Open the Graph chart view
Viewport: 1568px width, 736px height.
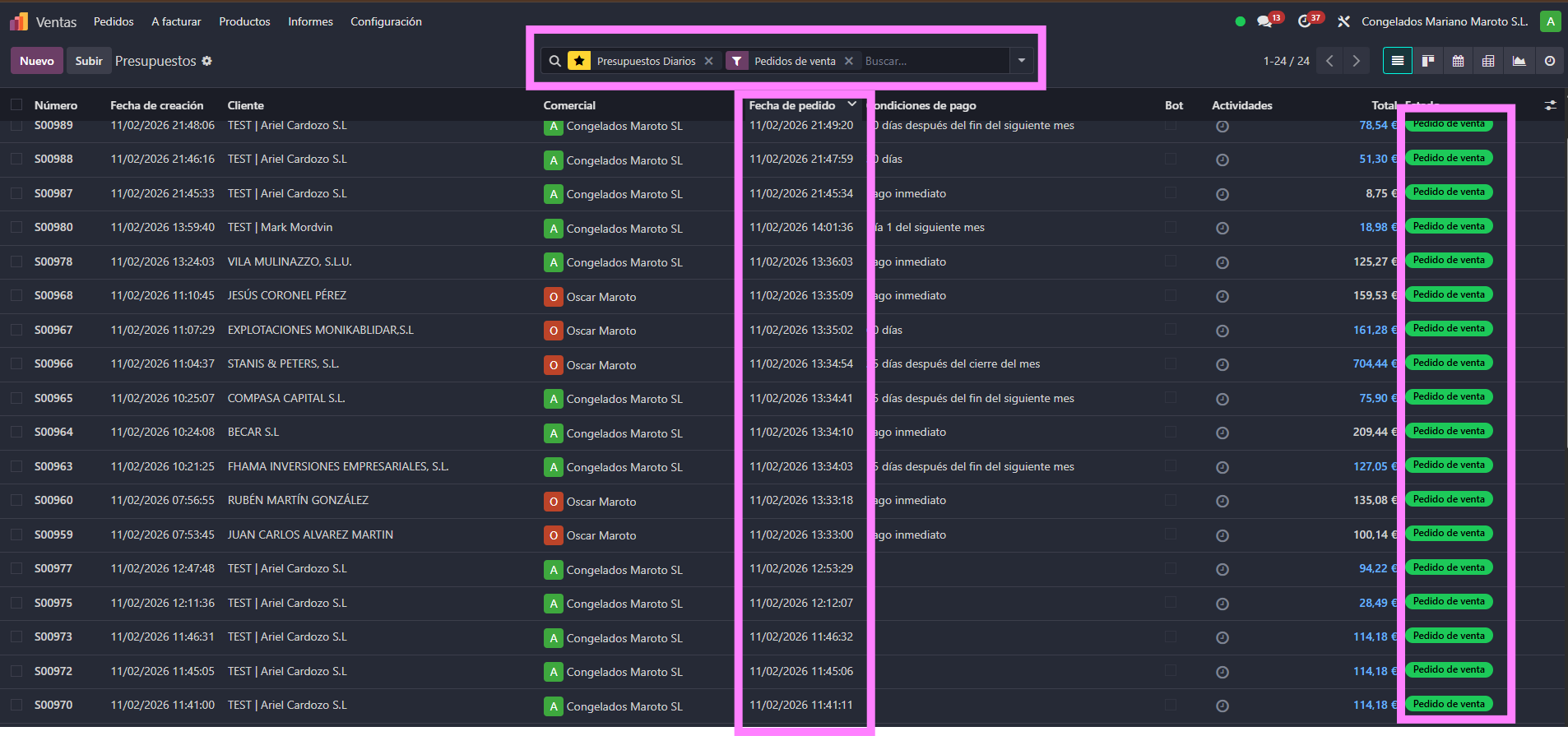[1519, 61]
